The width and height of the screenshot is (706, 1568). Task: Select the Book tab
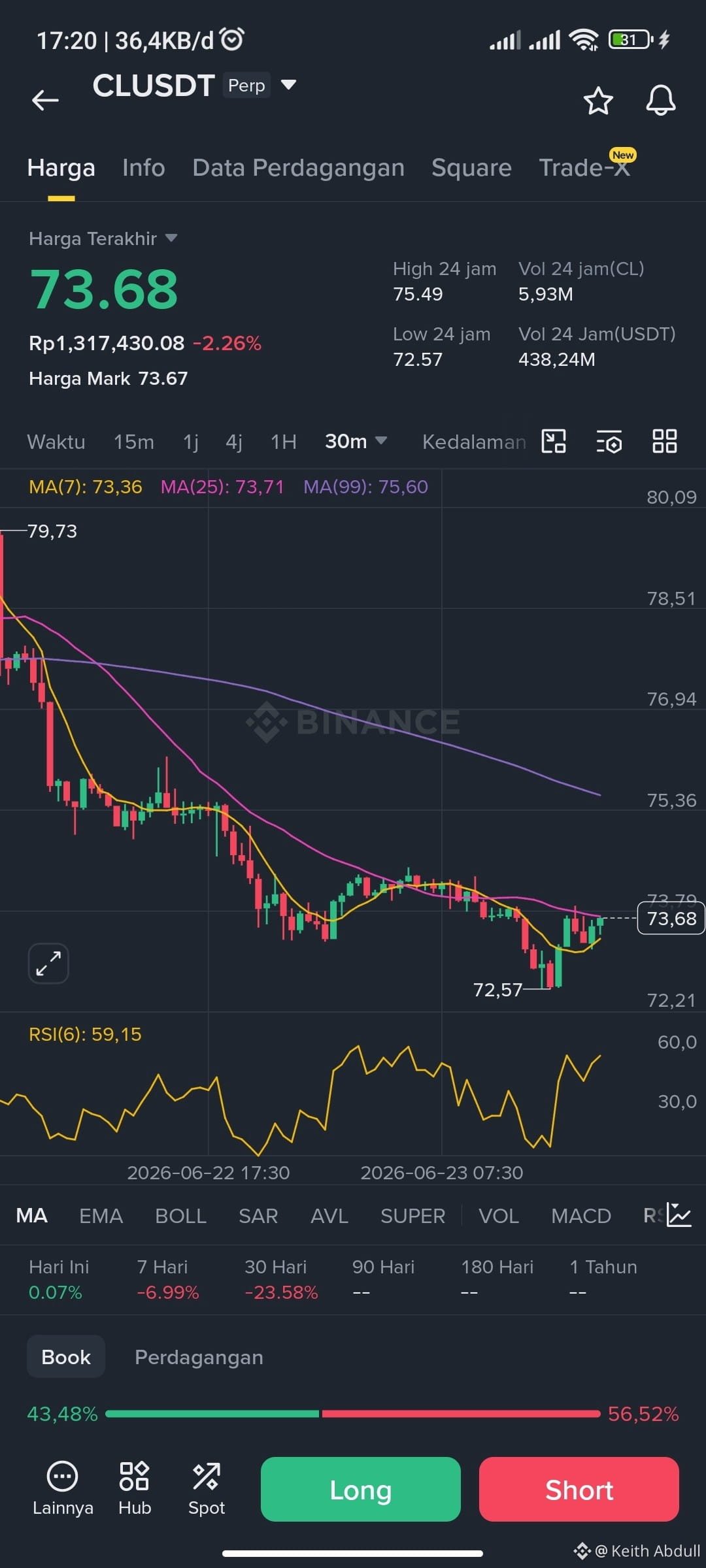(66, 1357)
